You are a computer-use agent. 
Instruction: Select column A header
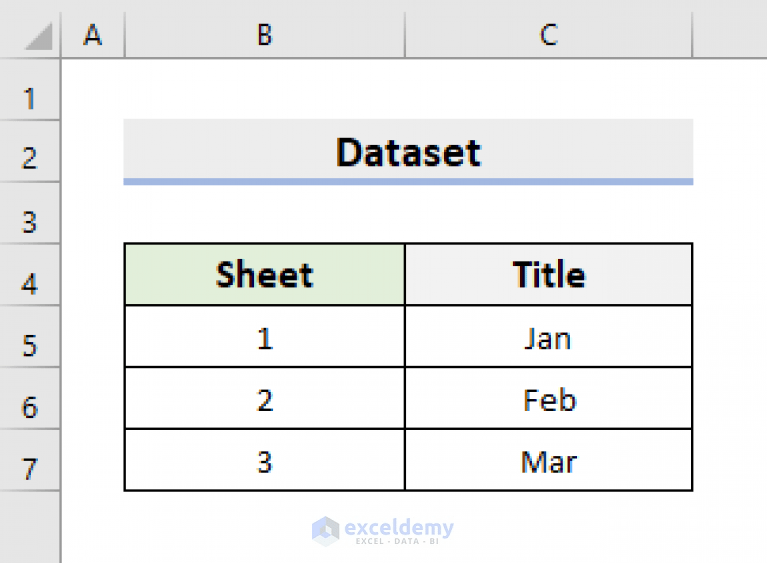[x=93, y=35]
